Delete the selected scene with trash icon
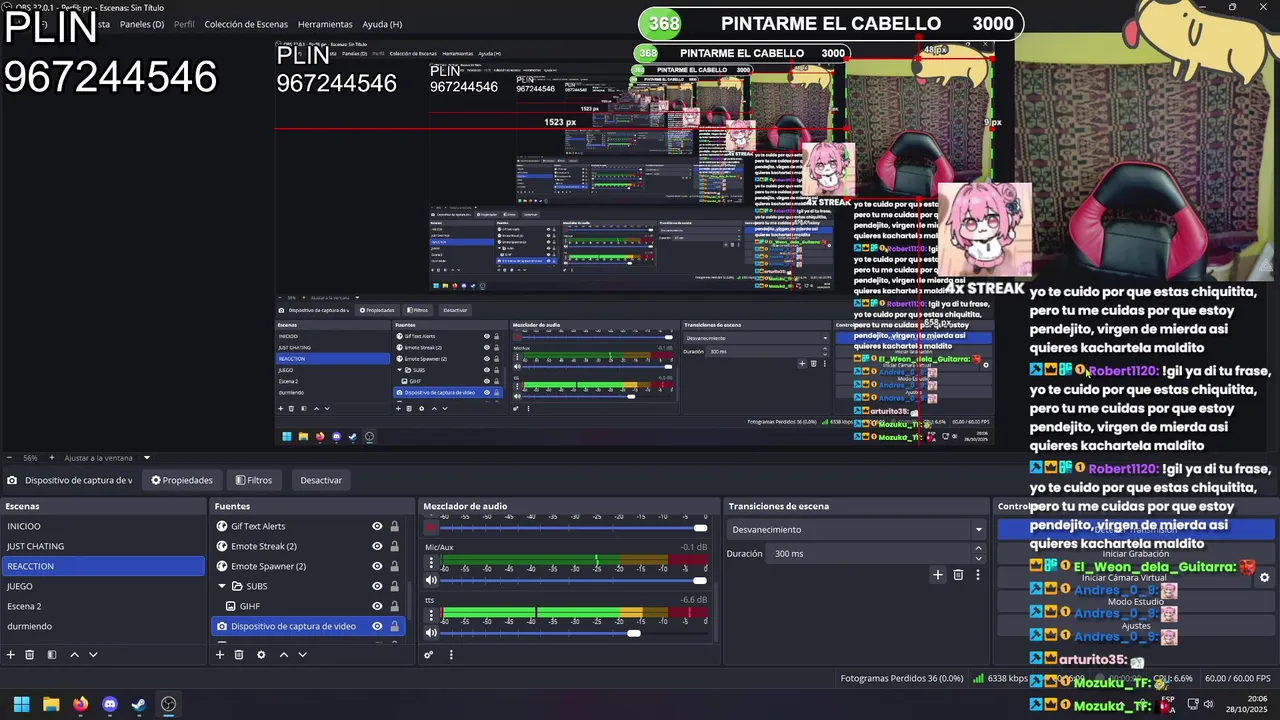The width and height of the screenshot is (1280, 720). (x=30, y=655)
